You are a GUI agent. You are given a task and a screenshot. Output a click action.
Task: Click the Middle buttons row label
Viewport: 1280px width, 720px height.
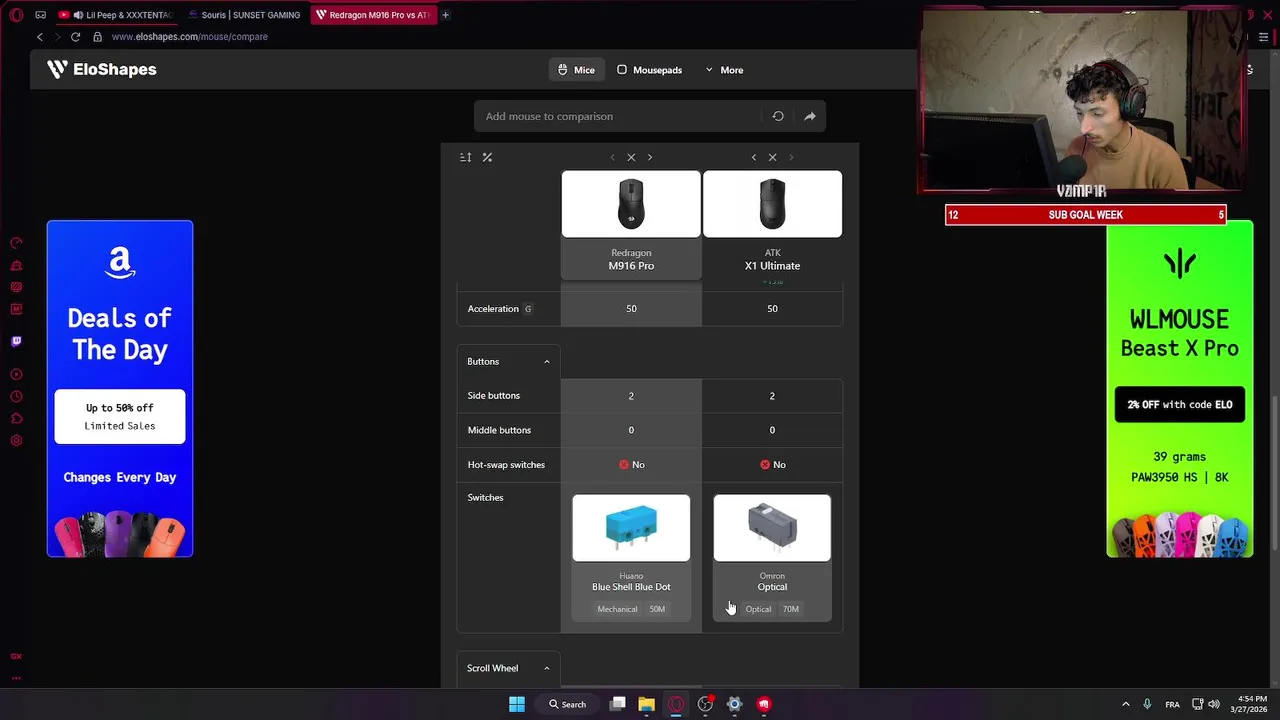click(499, 430)
